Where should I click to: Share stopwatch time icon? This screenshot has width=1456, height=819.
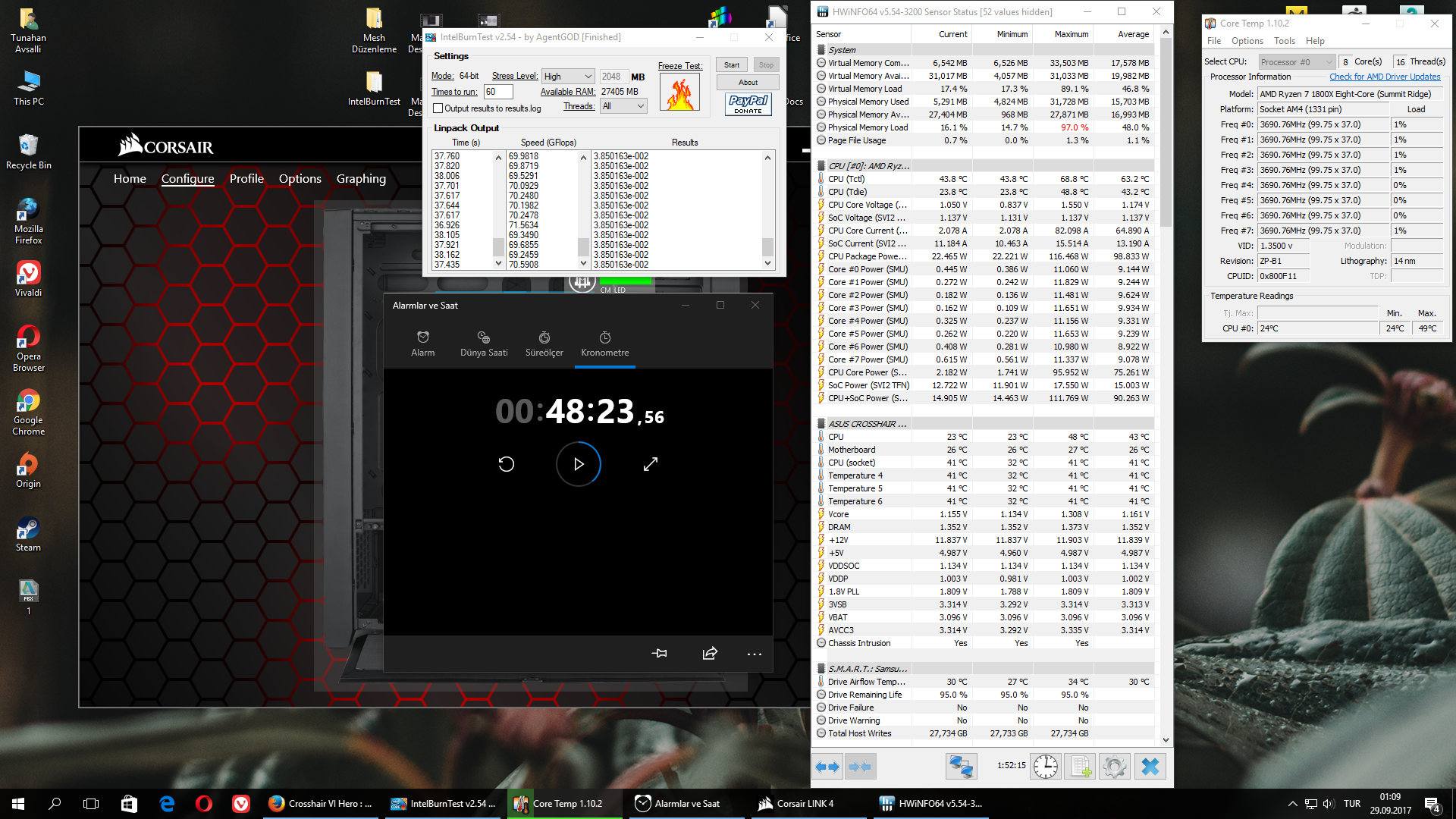click(x=710, y=654)
